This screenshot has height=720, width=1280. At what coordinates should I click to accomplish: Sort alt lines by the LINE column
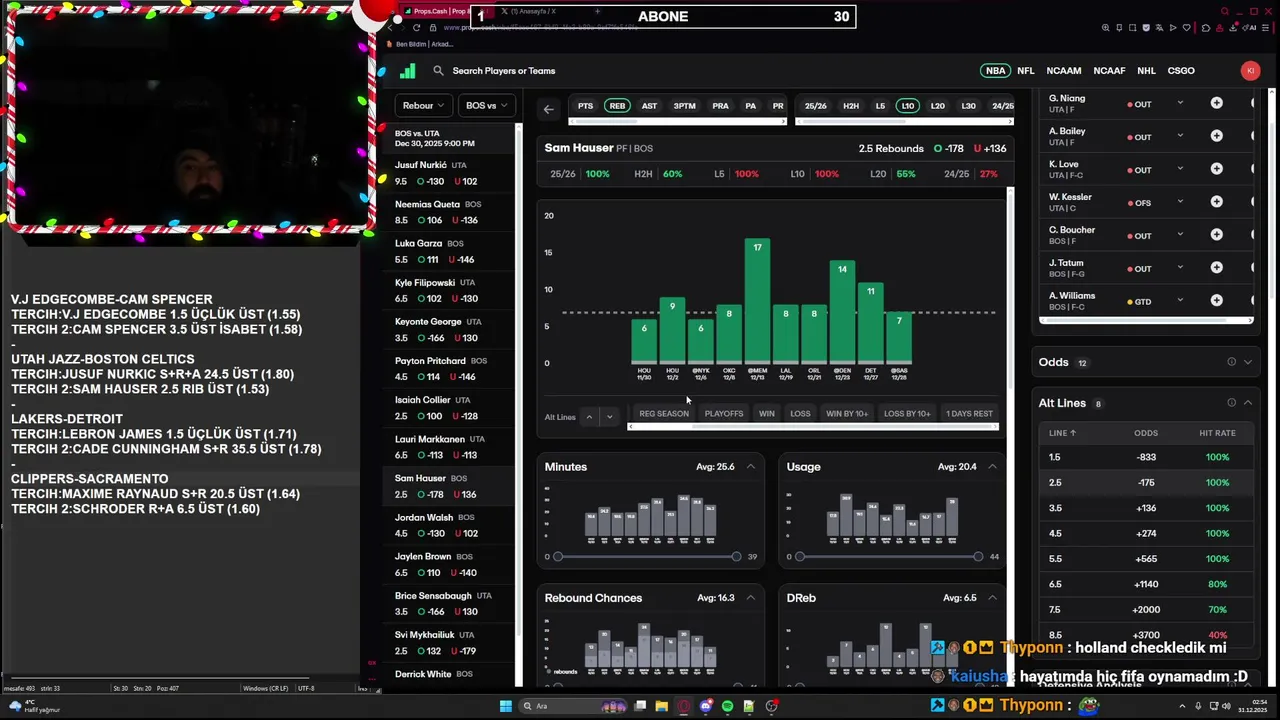[x=1063, y=433]
